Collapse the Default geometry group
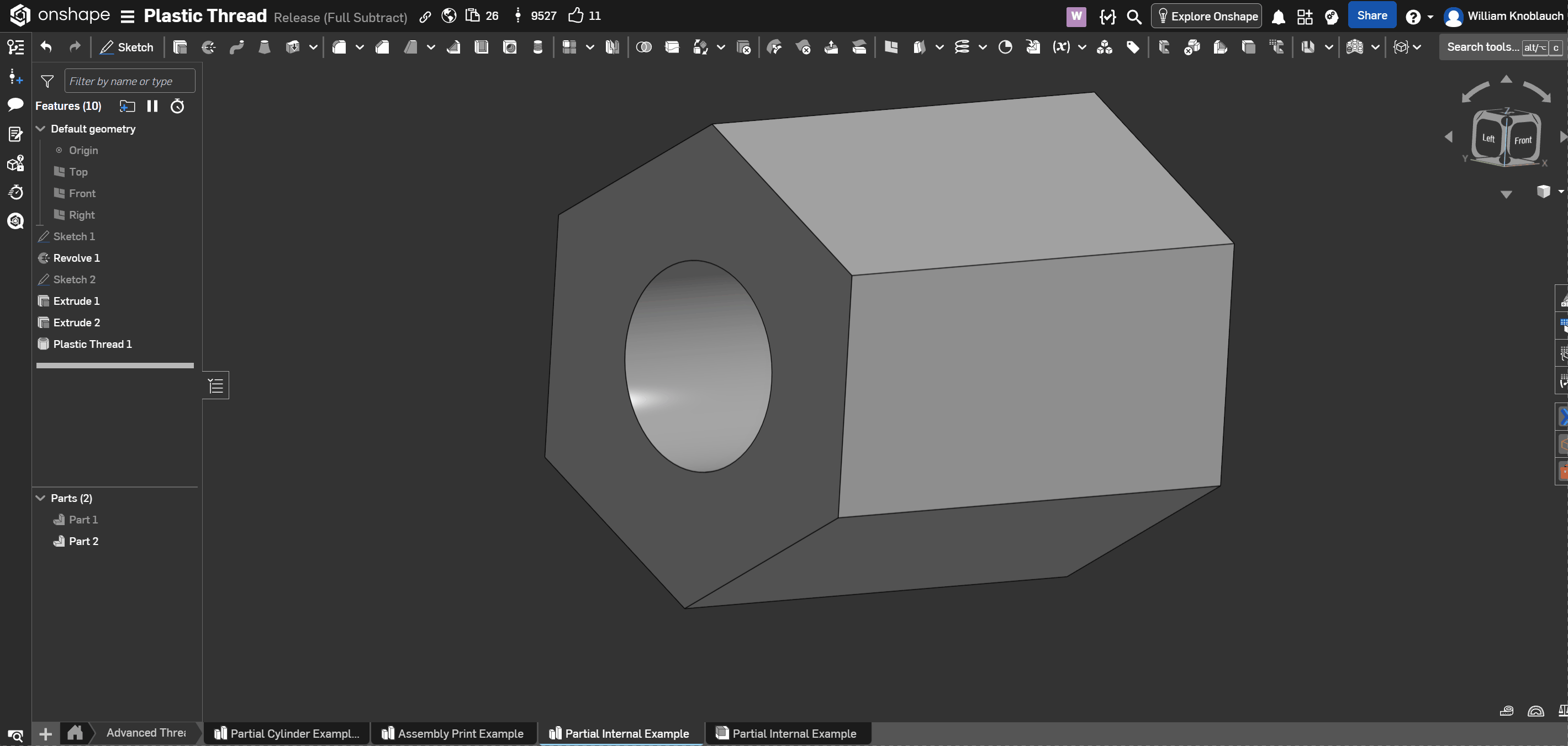1568x746 pixels. (x=41, y=129)
